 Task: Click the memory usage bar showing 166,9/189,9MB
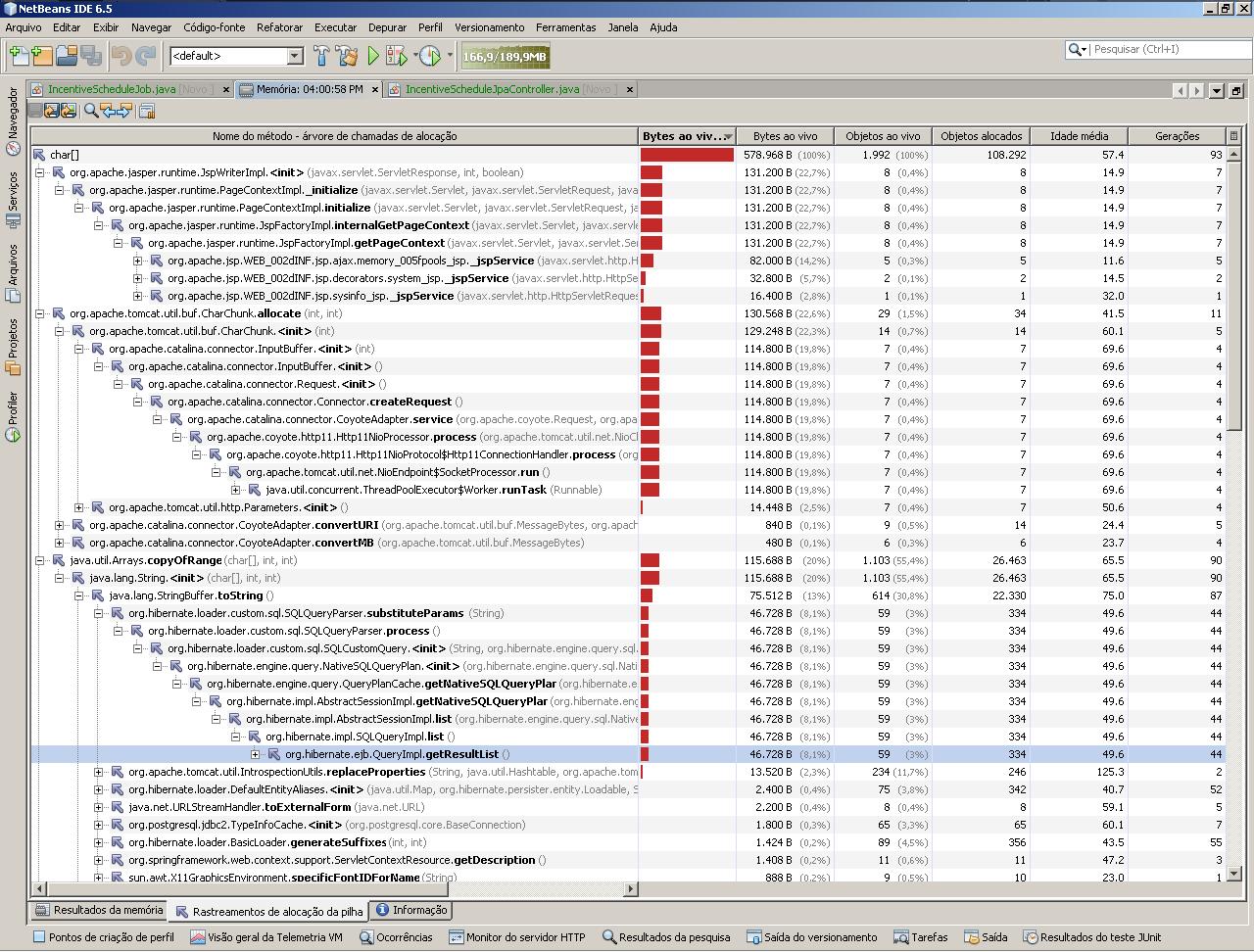tap(505, 57)
